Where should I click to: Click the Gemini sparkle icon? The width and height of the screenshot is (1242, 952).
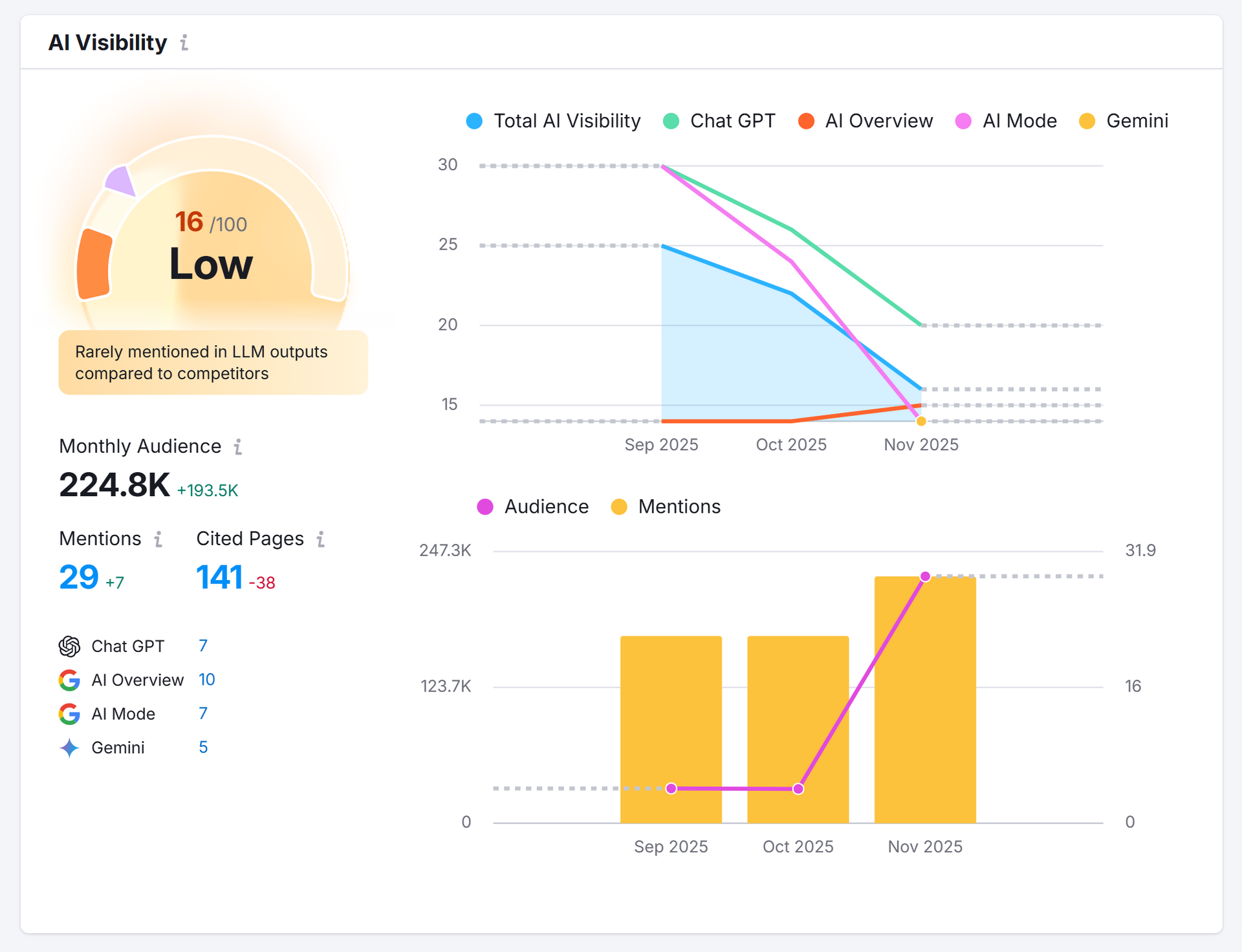(x=69, y=748)
